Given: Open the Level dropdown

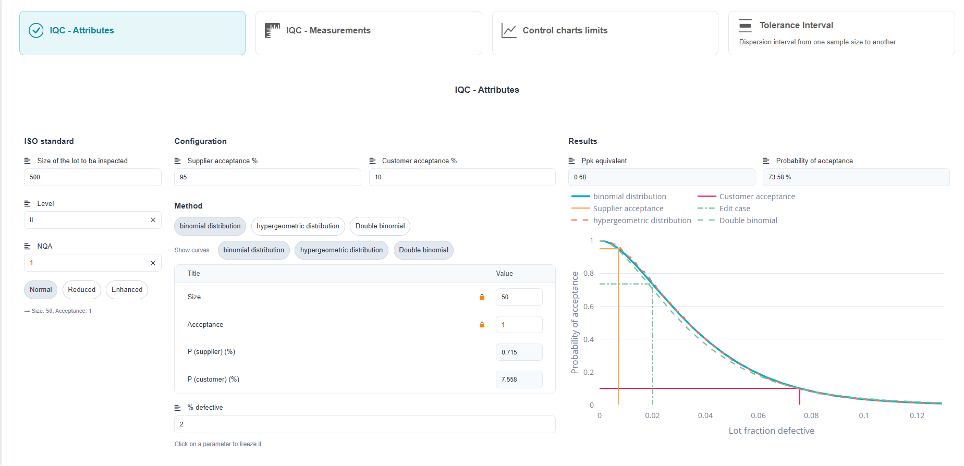Looking at the screenshot, I should (86, 220).
